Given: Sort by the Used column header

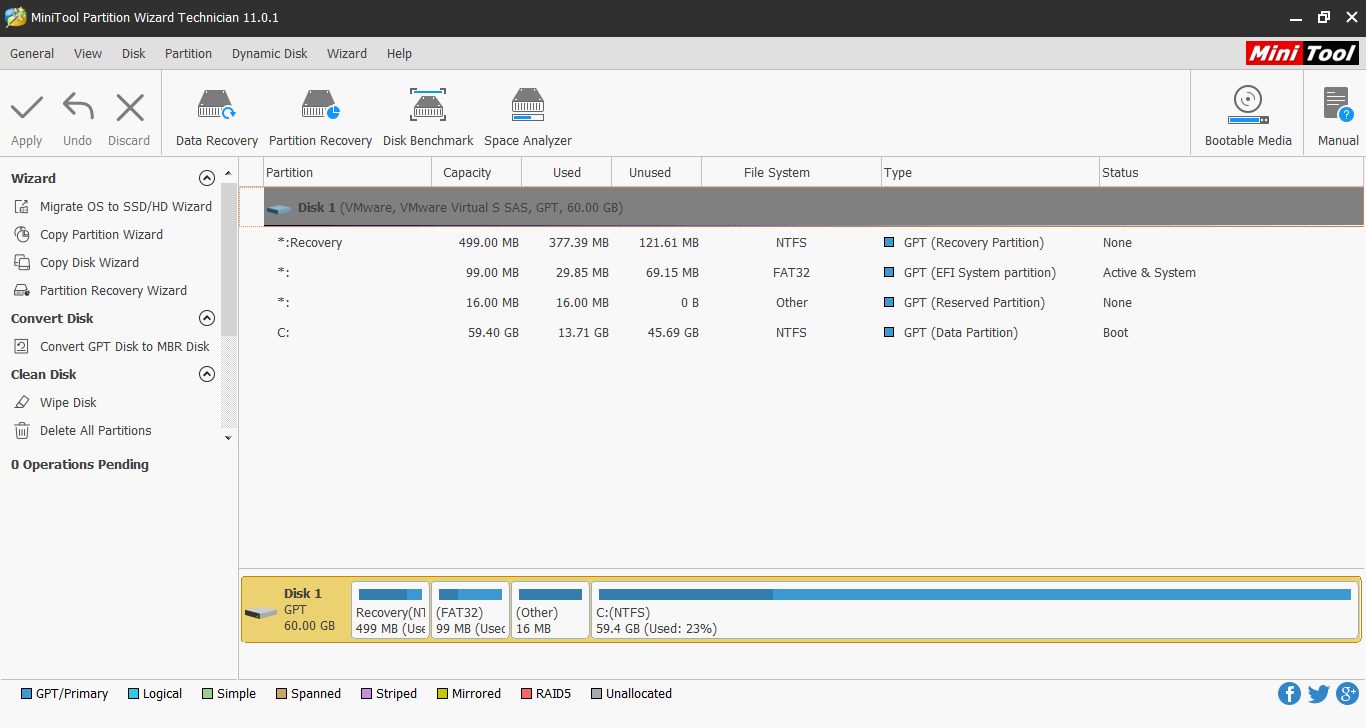Looking at the screenshot, I should (566, 172).
